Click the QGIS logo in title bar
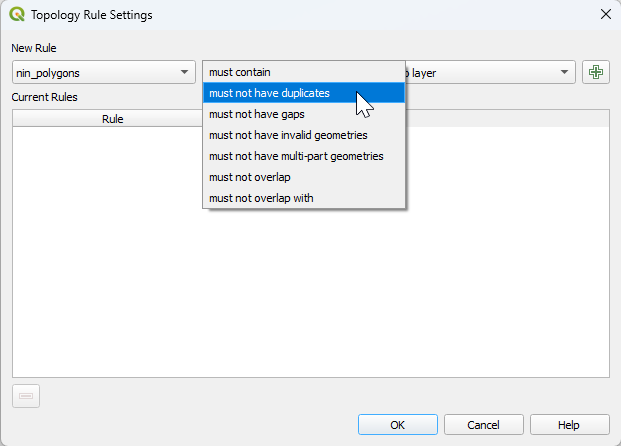 17,15
